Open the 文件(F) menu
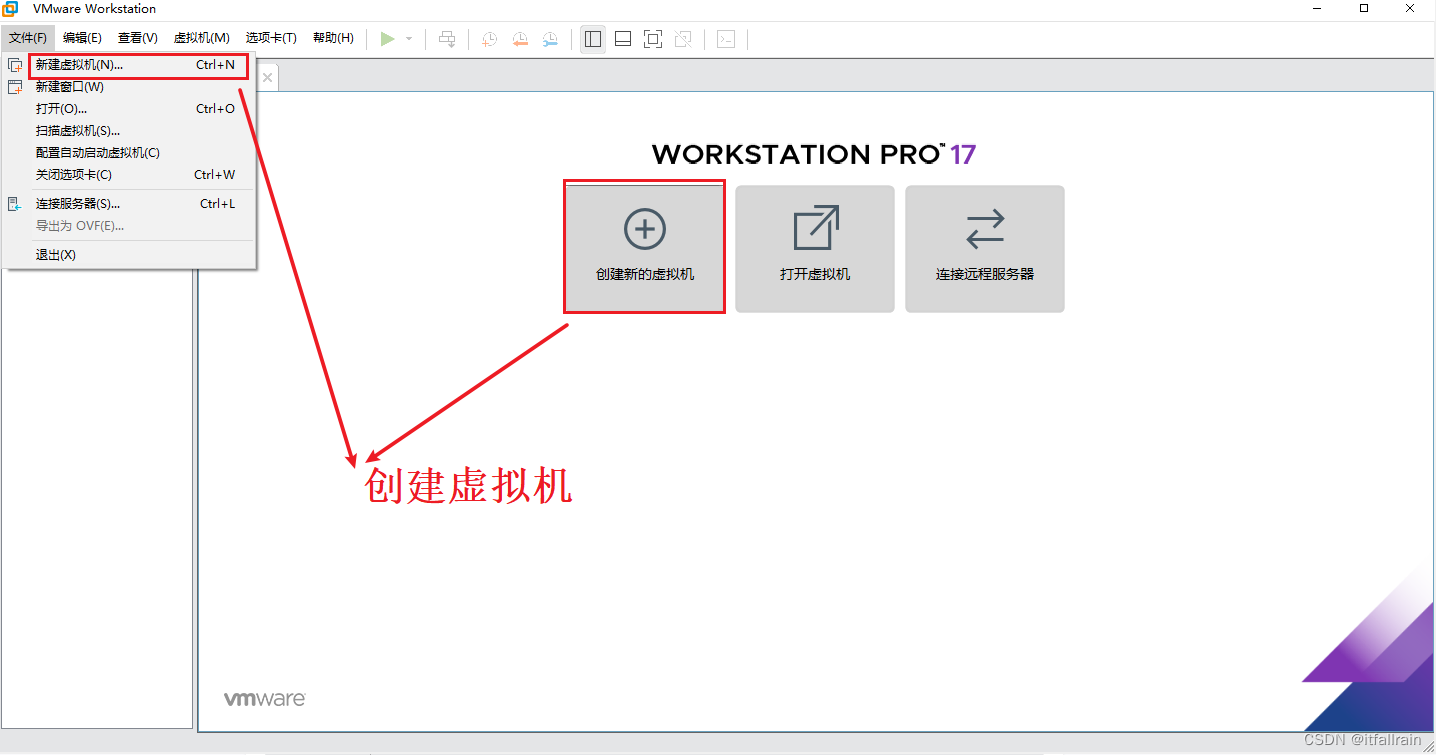 point(28,38)
